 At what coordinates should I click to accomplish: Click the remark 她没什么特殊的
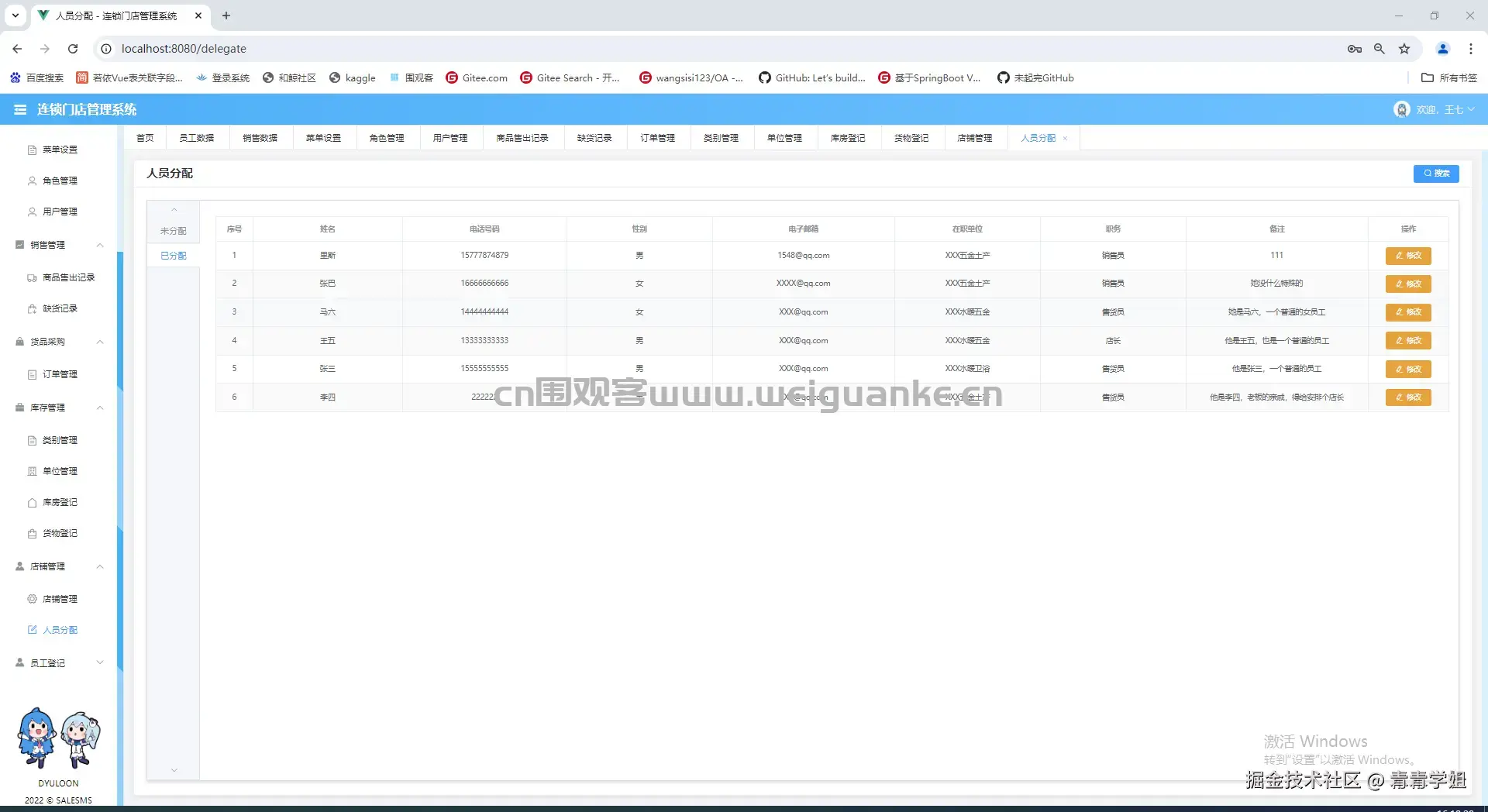pos(1276,284)
